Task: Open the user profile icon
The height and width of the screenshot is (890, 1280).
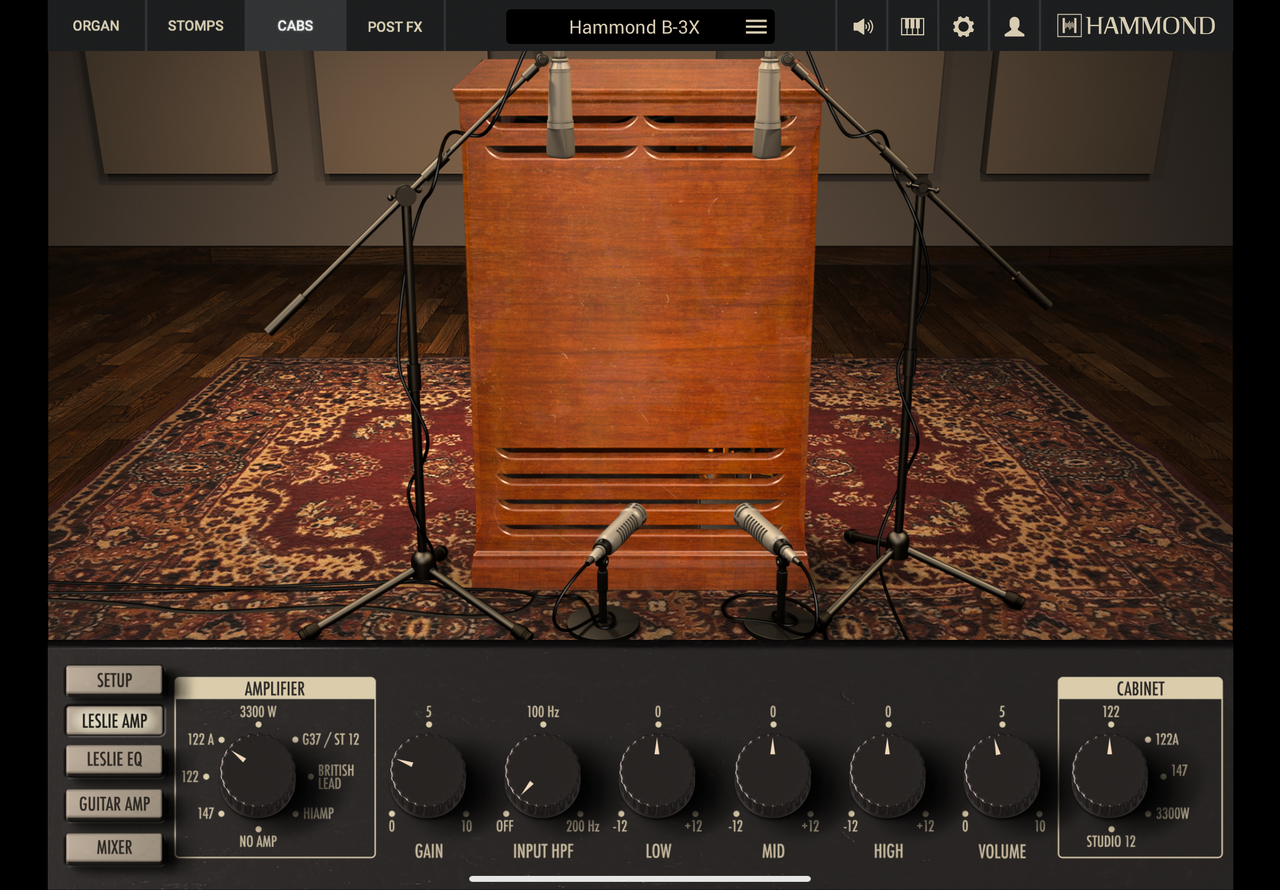Action: [1014, 27]
